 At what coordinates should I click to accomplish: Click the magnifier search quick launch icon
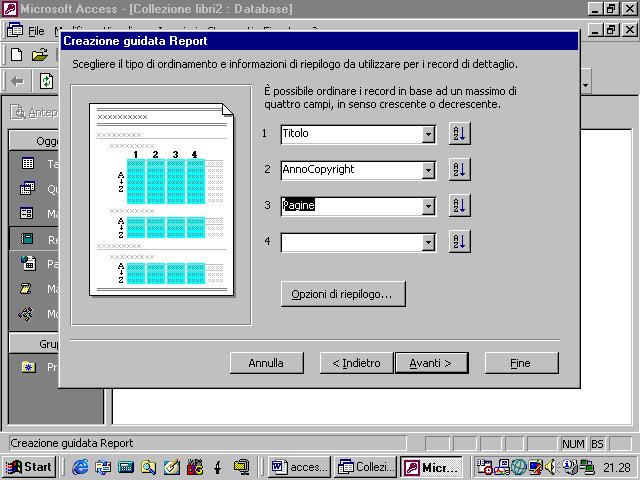148,467
